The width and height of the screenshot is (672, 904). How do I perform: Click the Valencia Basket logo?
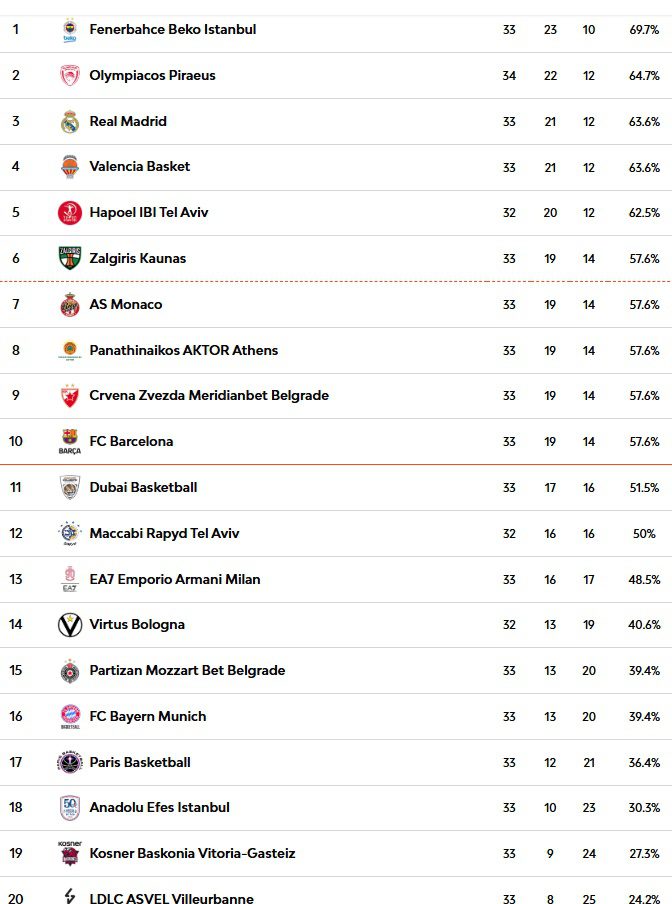70,167
